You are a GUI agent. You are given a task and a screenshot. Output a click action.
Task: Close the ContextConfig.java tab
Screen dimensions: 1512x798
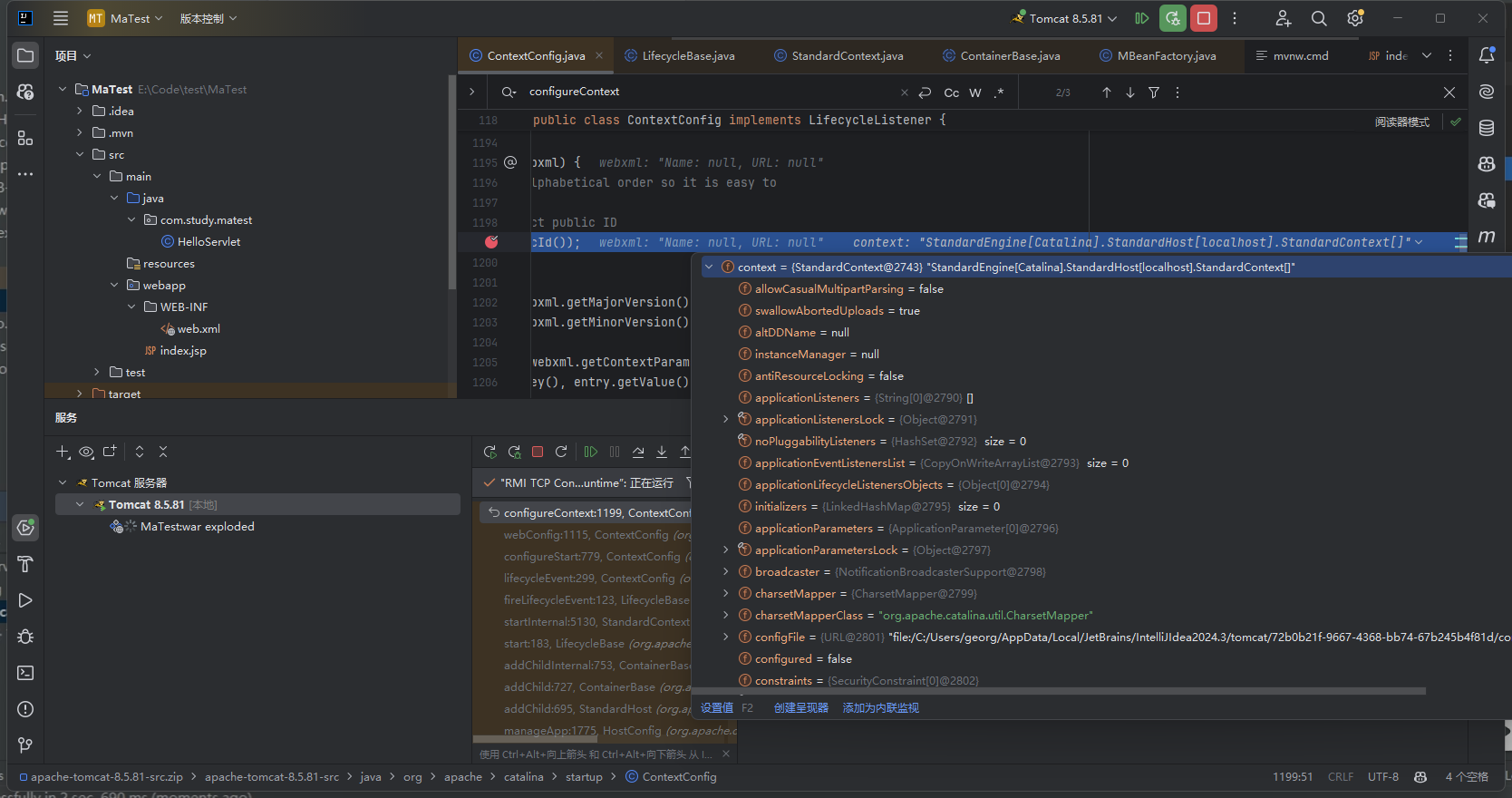[599, 55]
